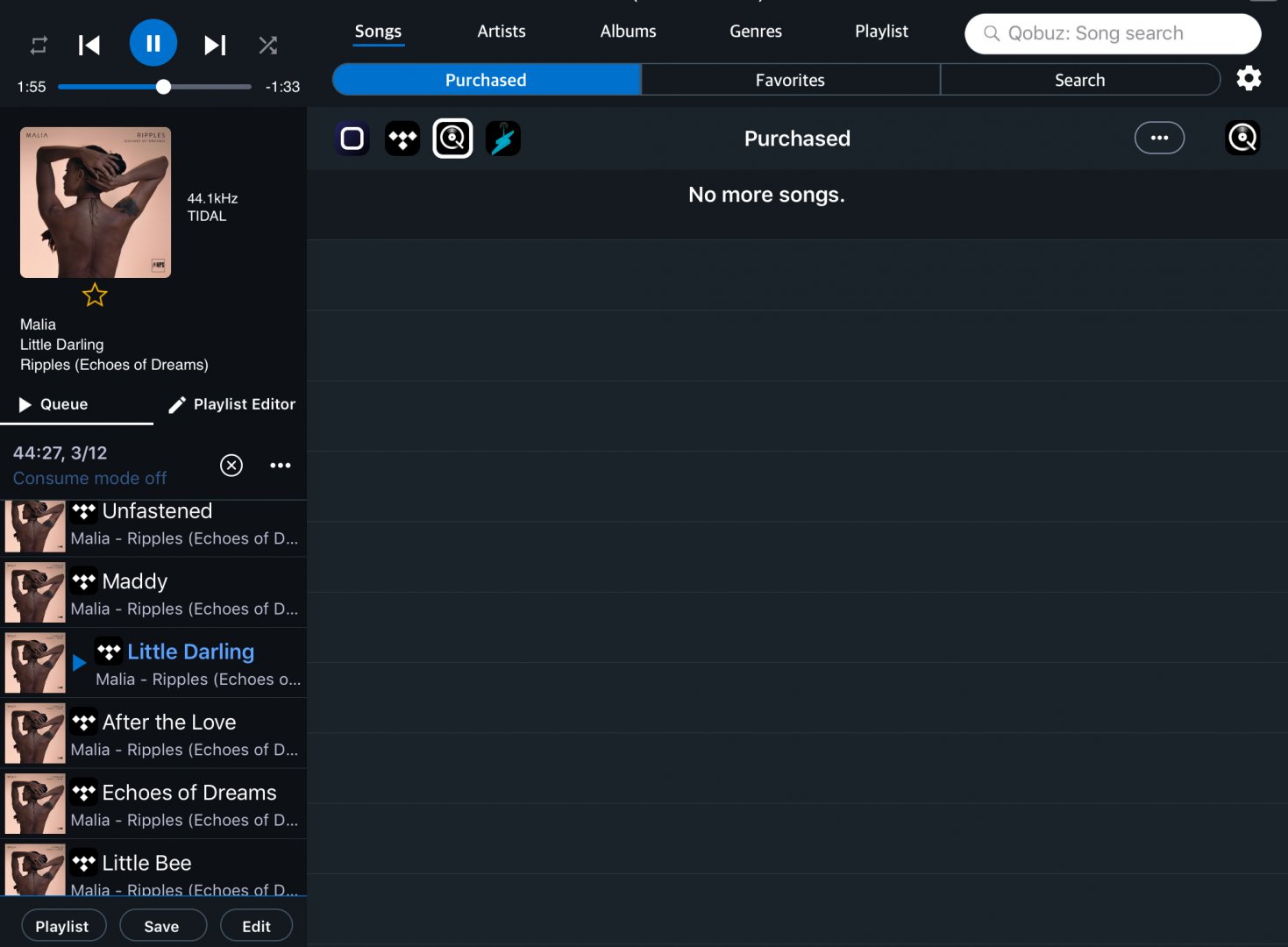Click the Save button

[162, 926]
